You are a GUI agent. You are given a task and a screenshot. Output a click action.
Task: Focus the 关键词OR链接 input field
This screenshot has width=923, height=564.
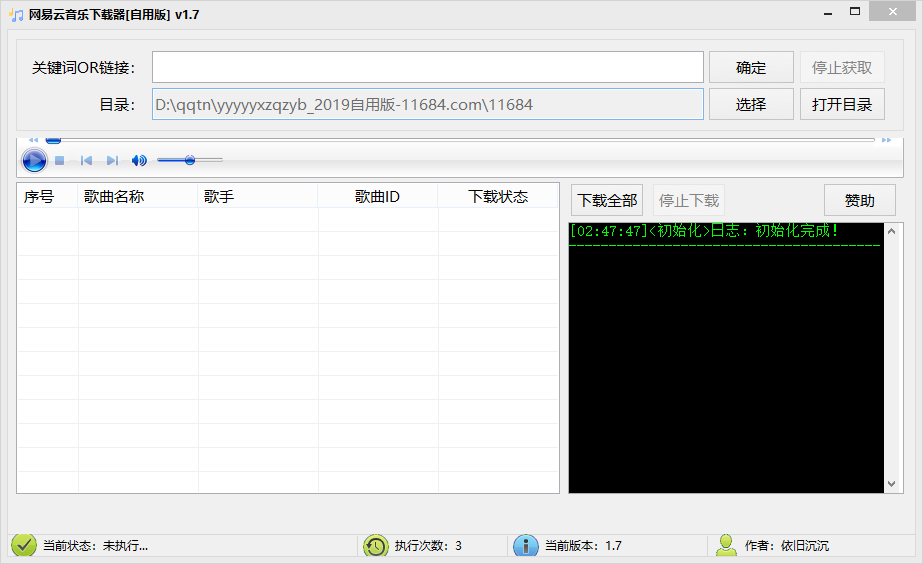click(x=428, y=67)
